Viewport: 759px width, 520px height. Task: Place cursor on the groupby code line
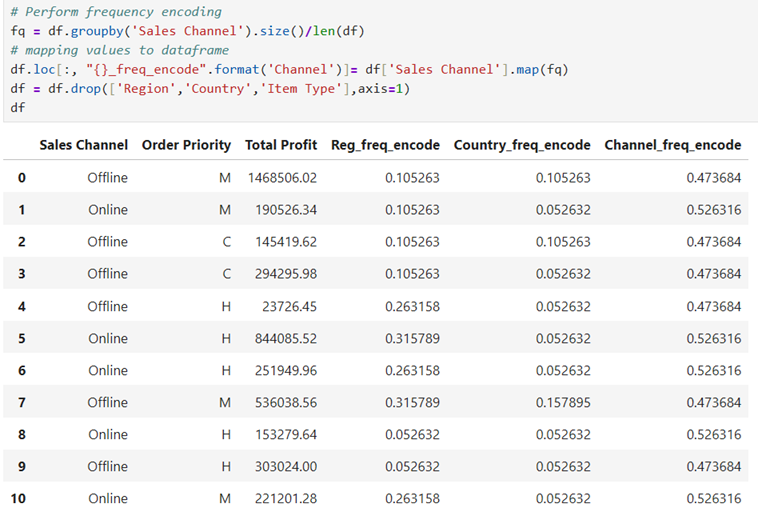click(x=187, y=31)
